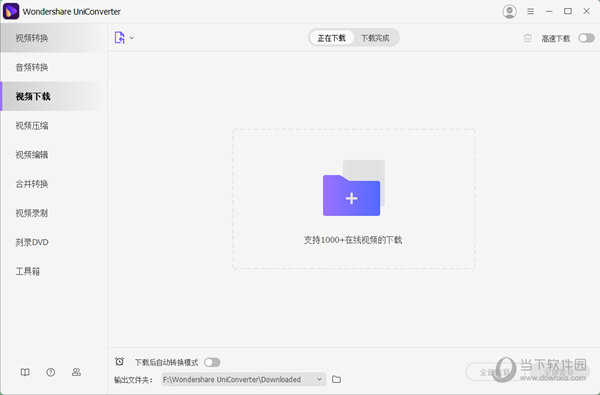The image size is (600, 395).
Task: Select 视频编辑 in sidebar
Action: pyautogui.click(x=54, y=155)
